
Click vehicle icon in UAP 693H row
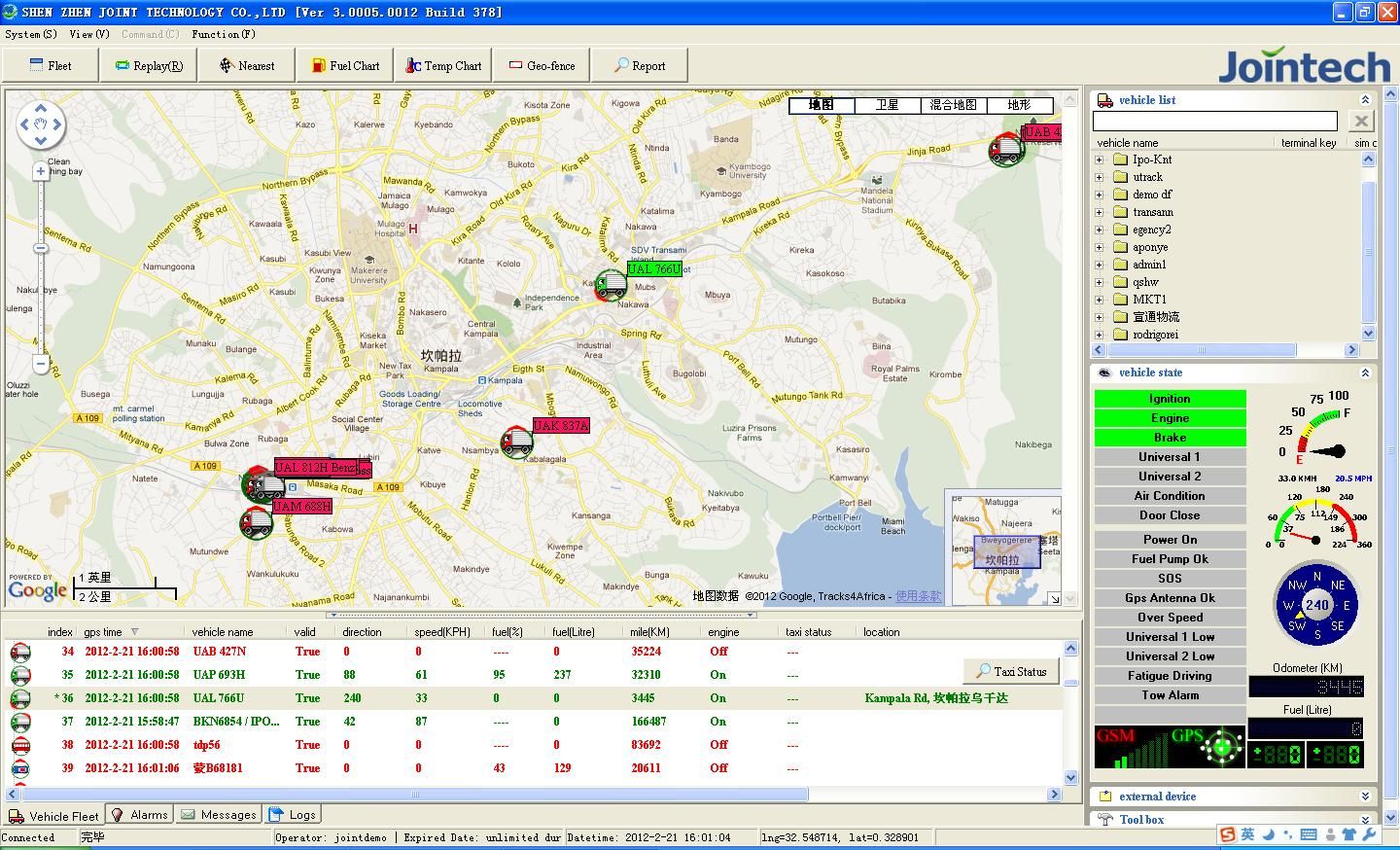[x=19, y=675]
